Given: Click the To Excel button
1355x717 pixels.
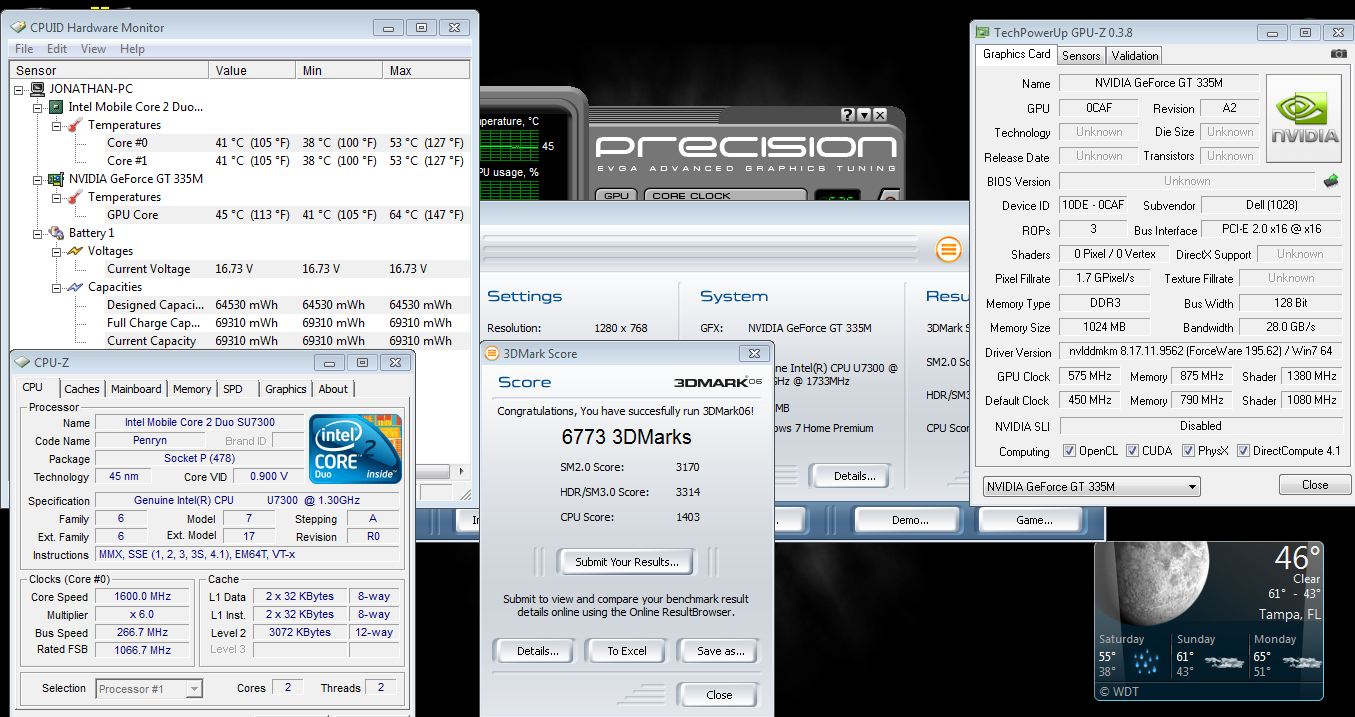Looking at the screenshot, I should (627, 651).
